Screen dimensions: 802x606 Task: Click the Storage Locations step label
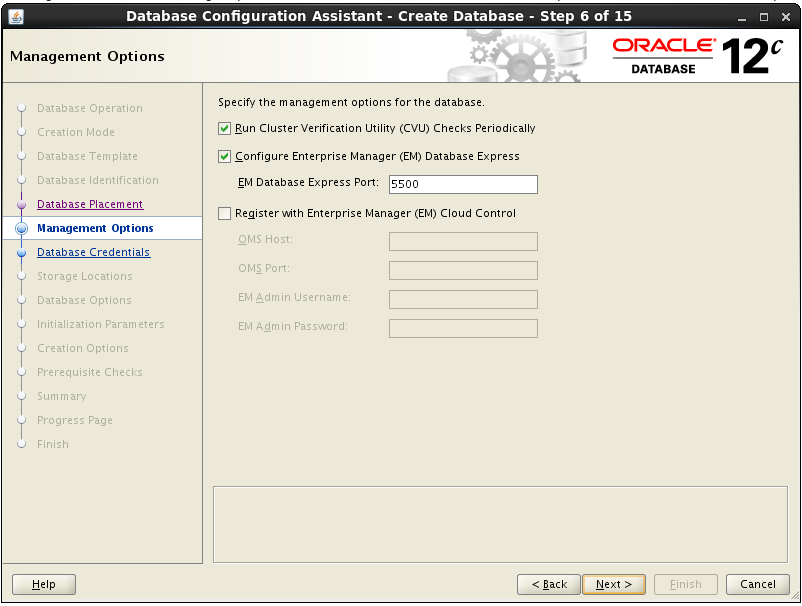[84, 276]
